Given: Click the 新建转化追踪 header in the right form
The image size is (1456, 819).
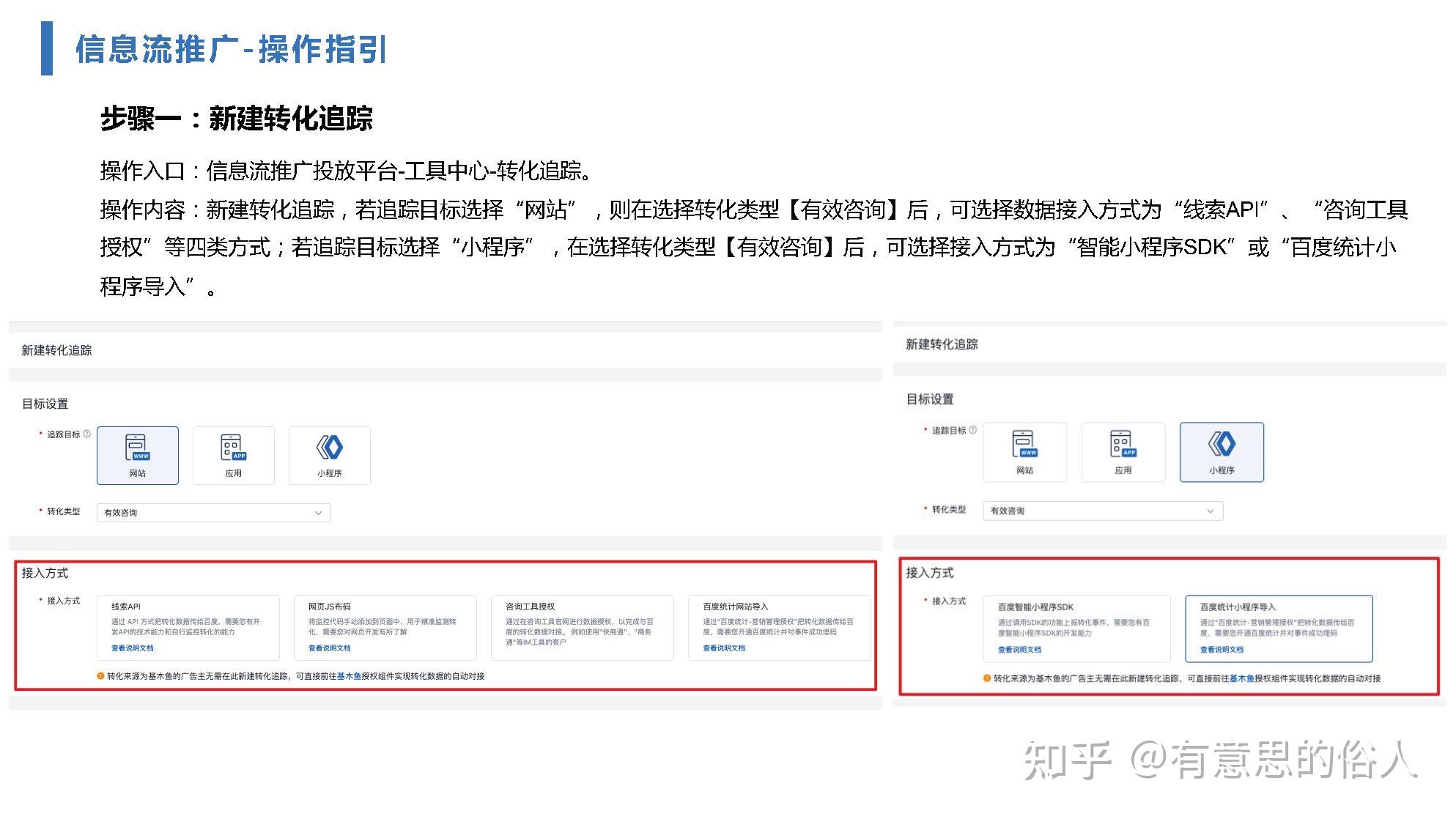Looking at the screenshot, I should (x=942, y=344).
